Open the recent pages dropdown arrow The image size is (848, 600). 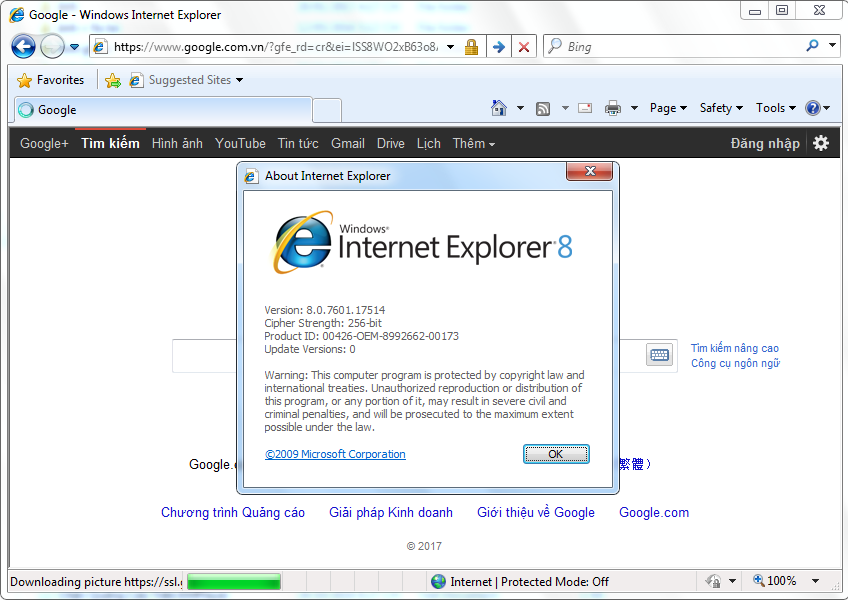(x=75, y=47)
